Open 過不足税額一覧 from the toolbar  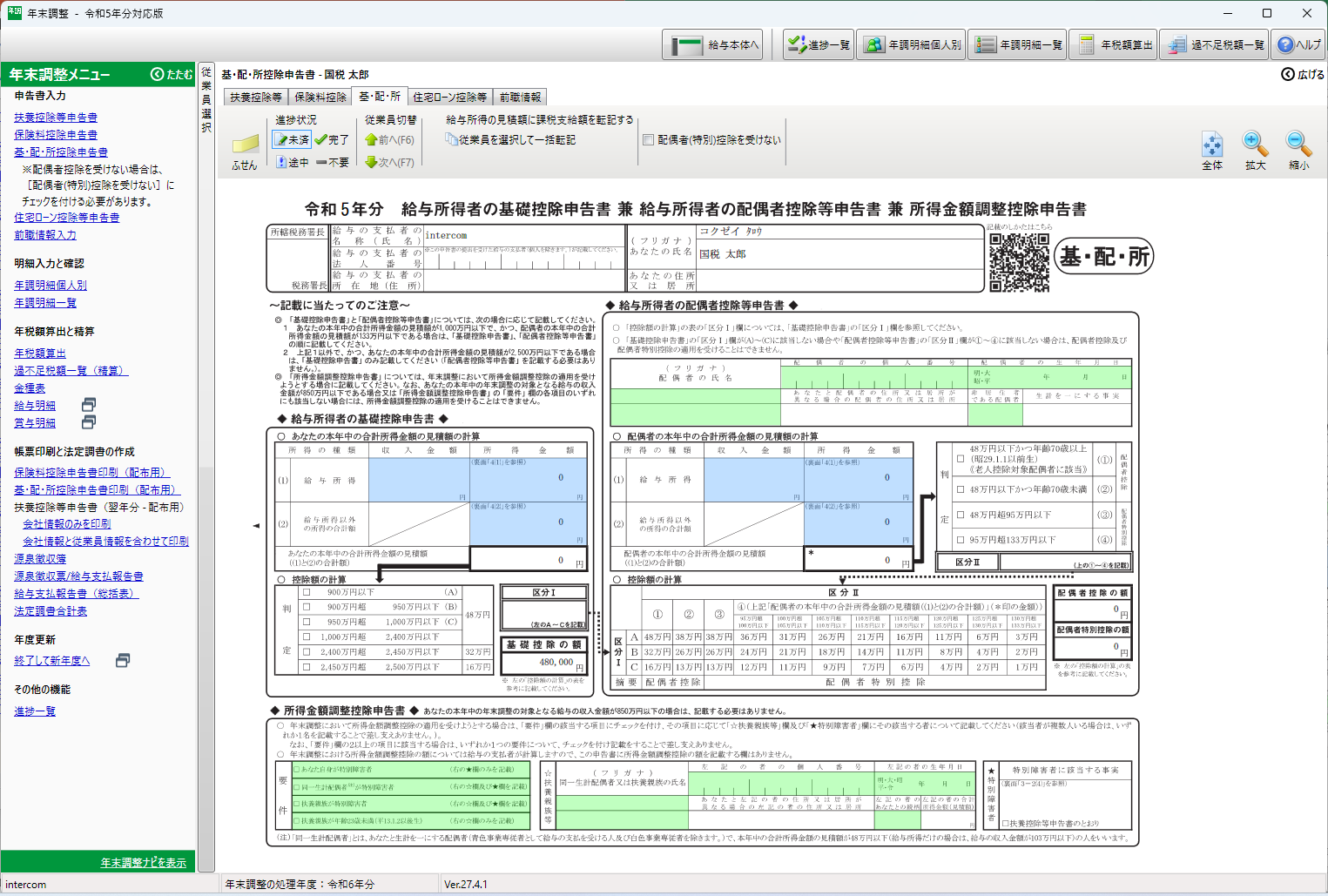click(x=1217, y=44)
